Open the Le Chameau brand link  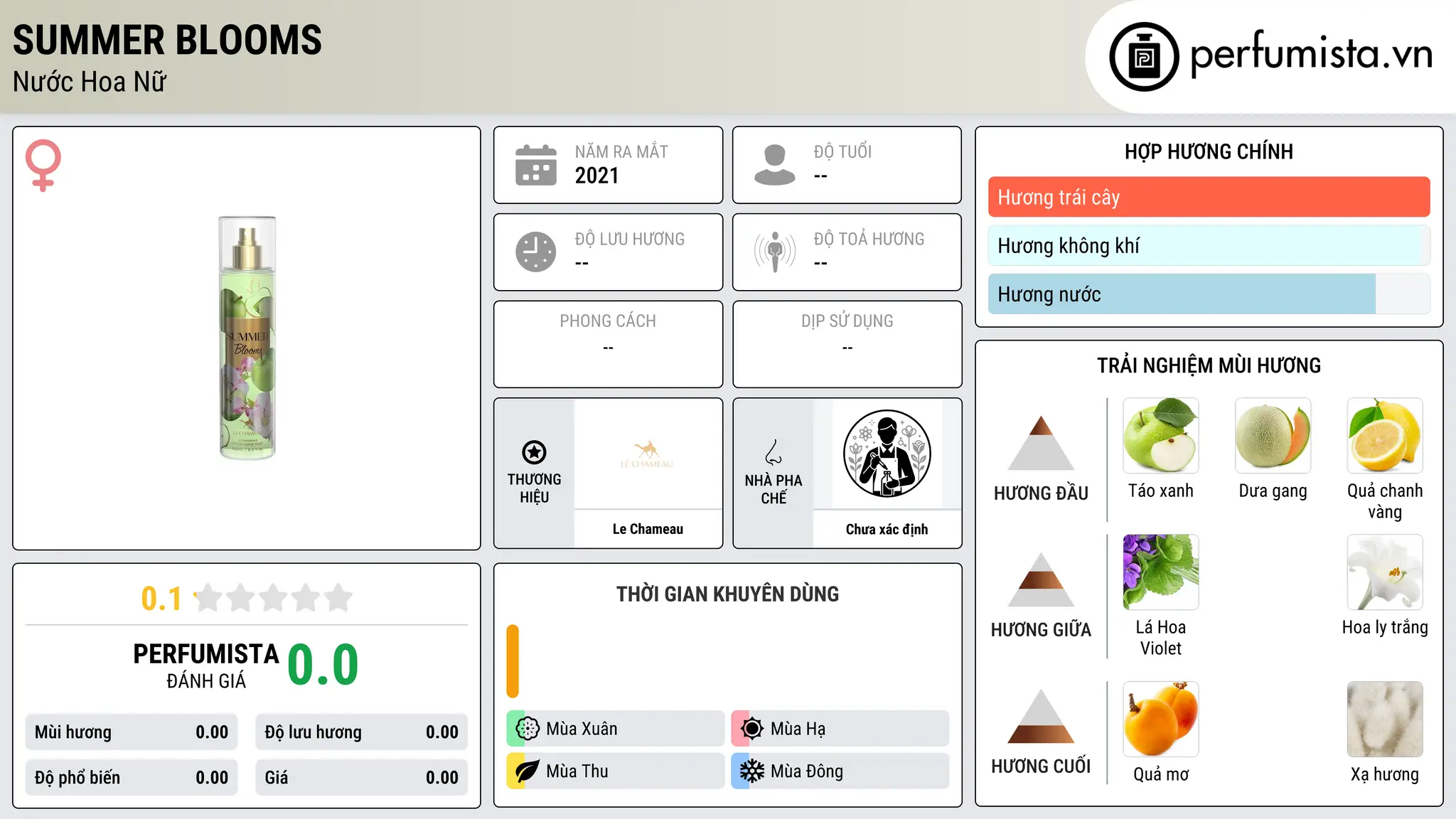(648, 529)
